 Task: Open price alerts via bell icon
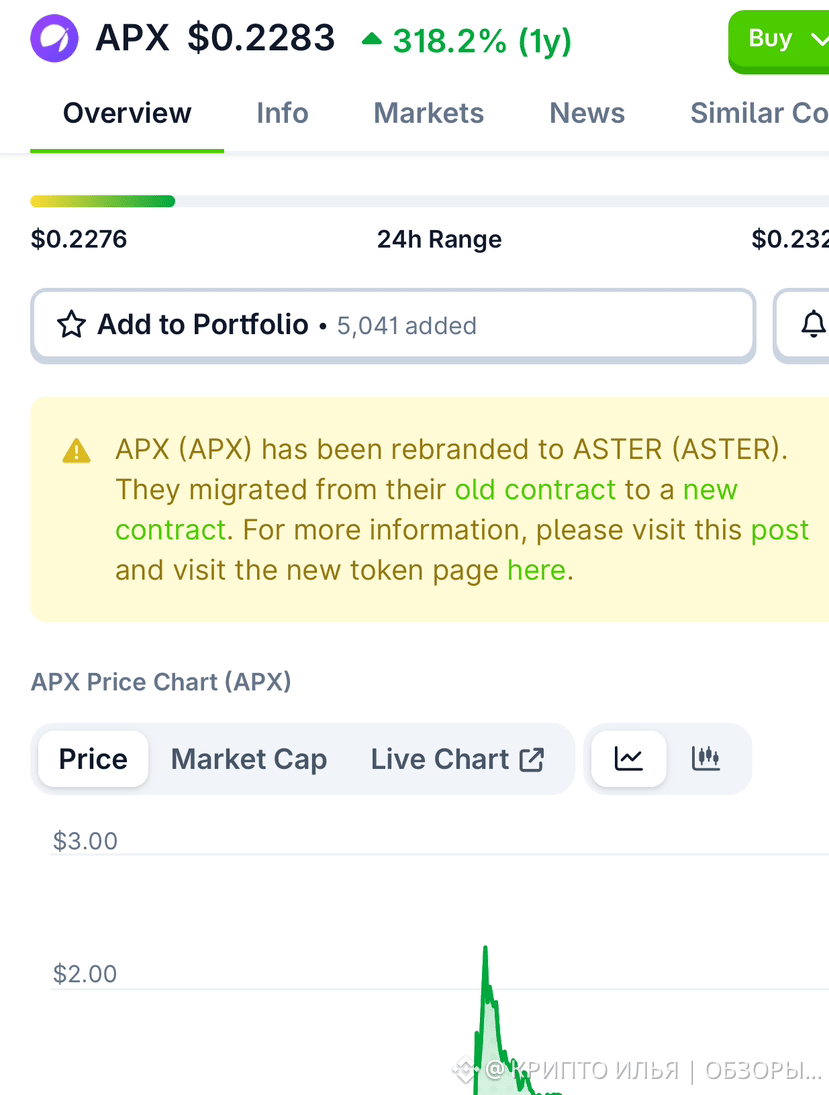[x=813, y=325]
